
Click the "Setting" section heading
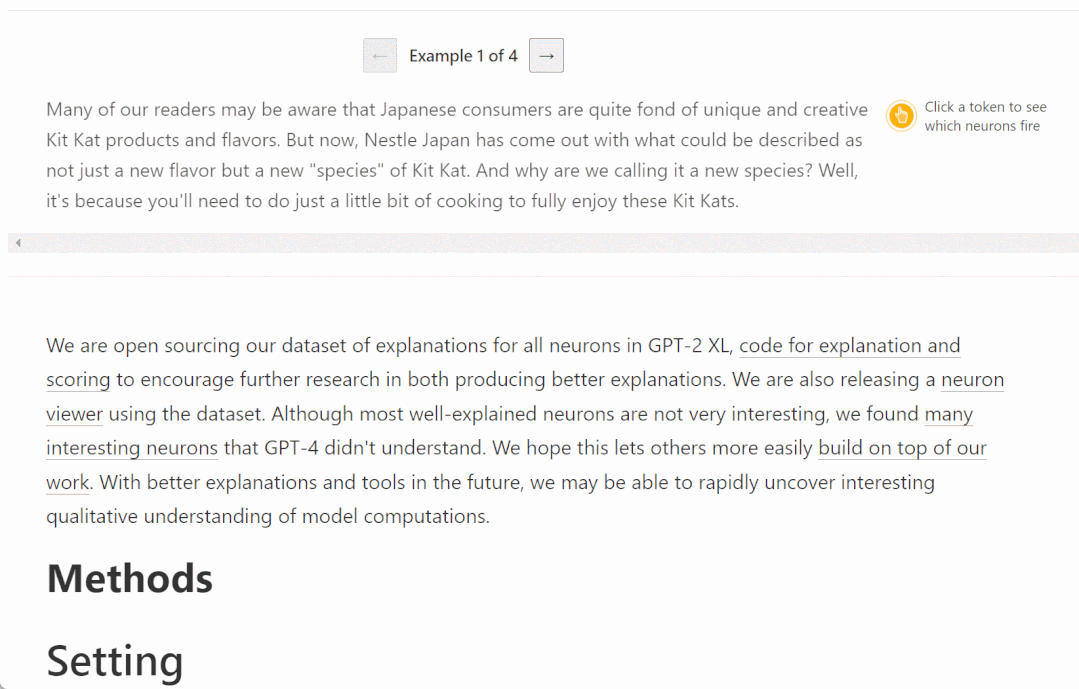point(114,661)
